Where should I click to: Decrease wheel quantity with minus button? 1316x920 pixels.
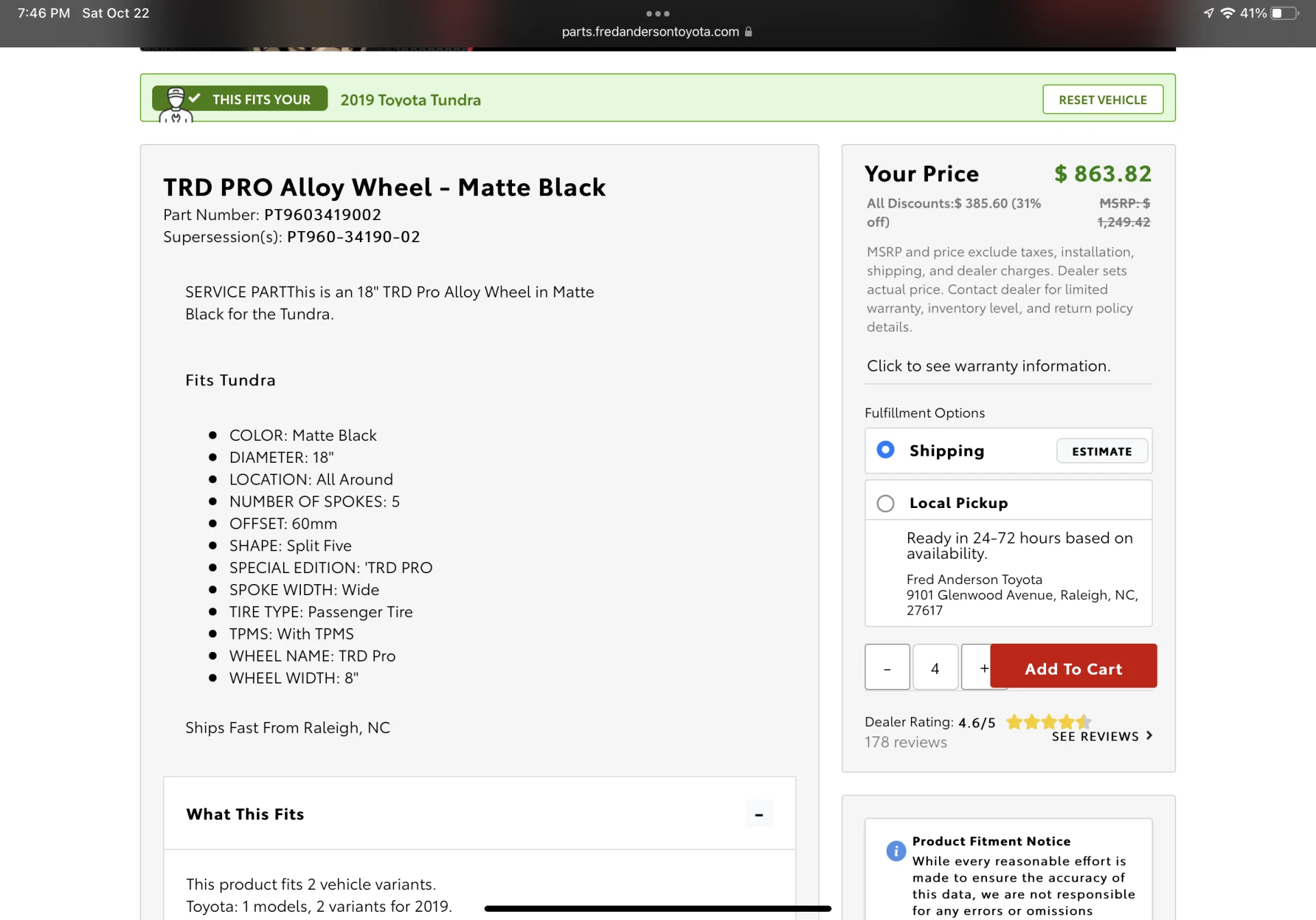coord(887,668)
